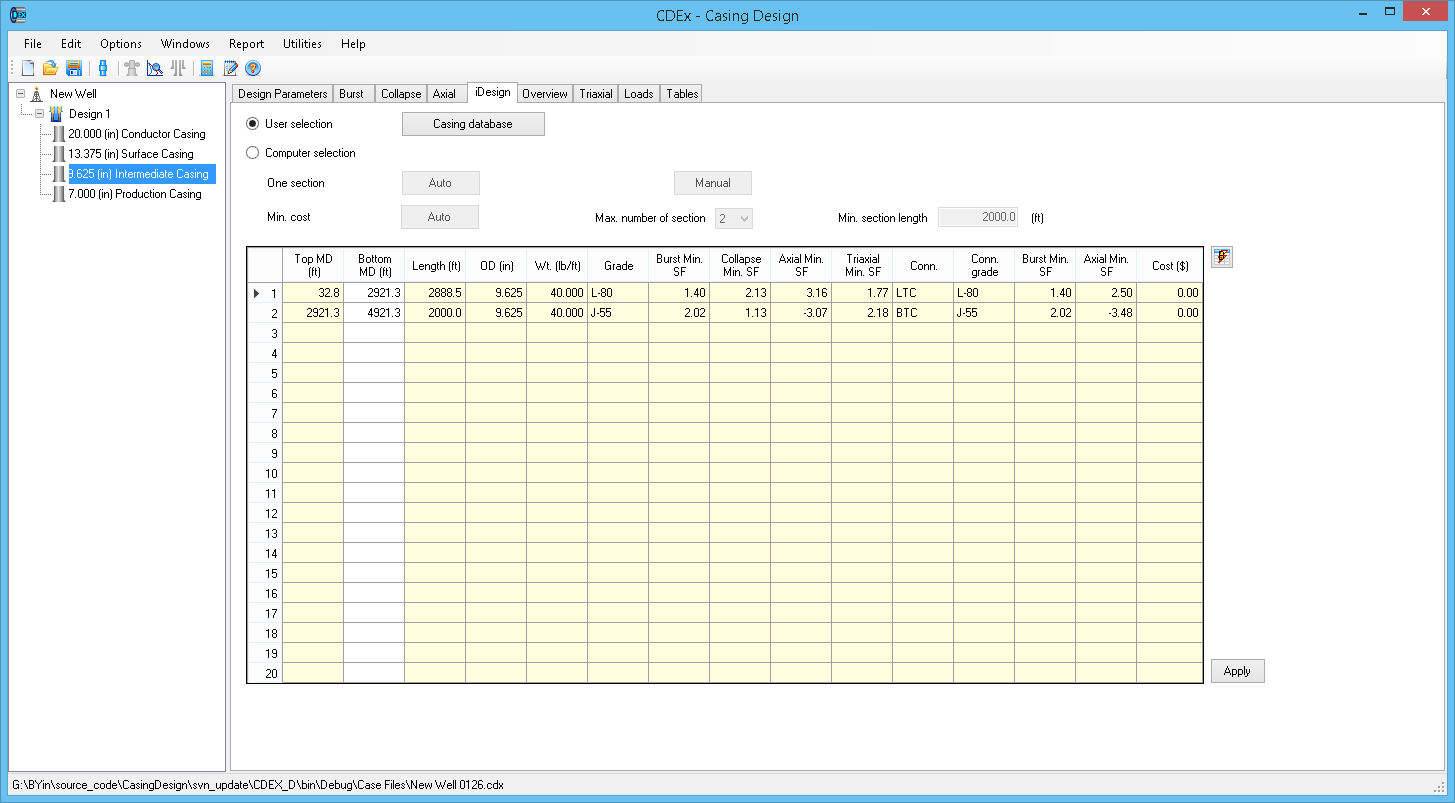Collapse the Design 1 tree node
1455x803 pixels.
pos(40,114)
